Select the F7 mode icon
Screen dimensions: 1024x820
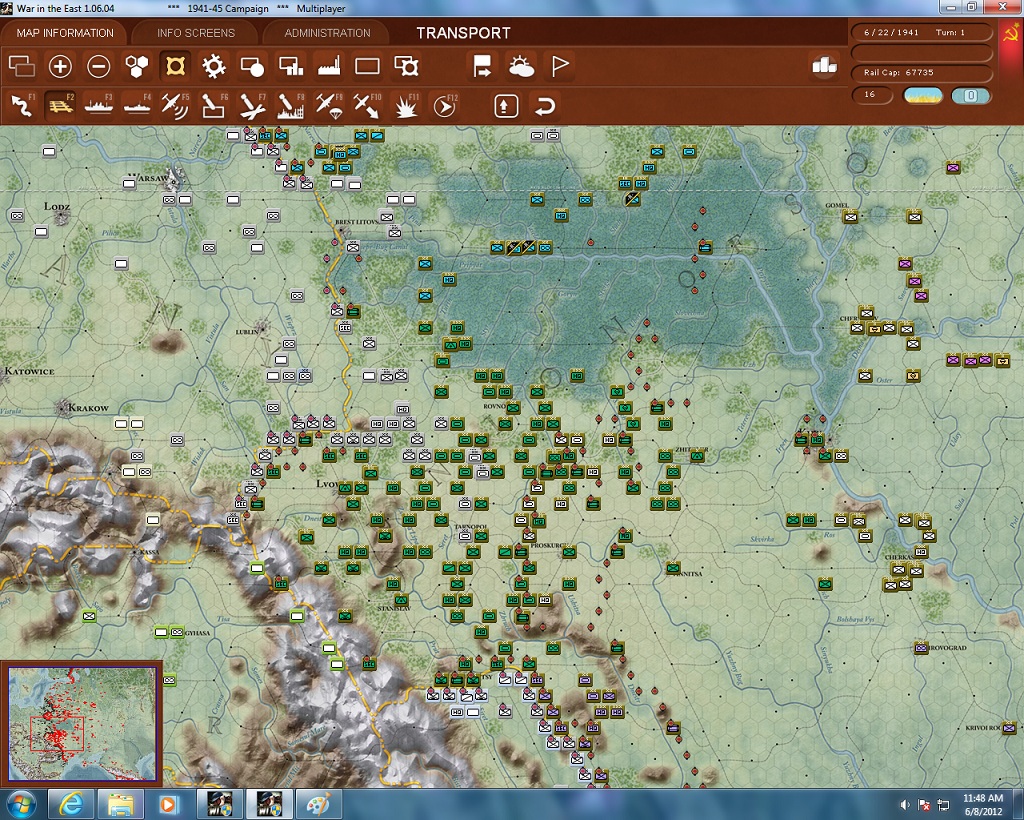point(252,106)
